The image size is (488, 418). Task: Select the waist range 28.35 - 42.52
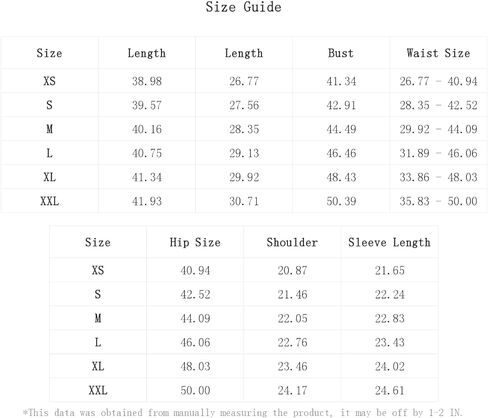(x=438, y=105)
